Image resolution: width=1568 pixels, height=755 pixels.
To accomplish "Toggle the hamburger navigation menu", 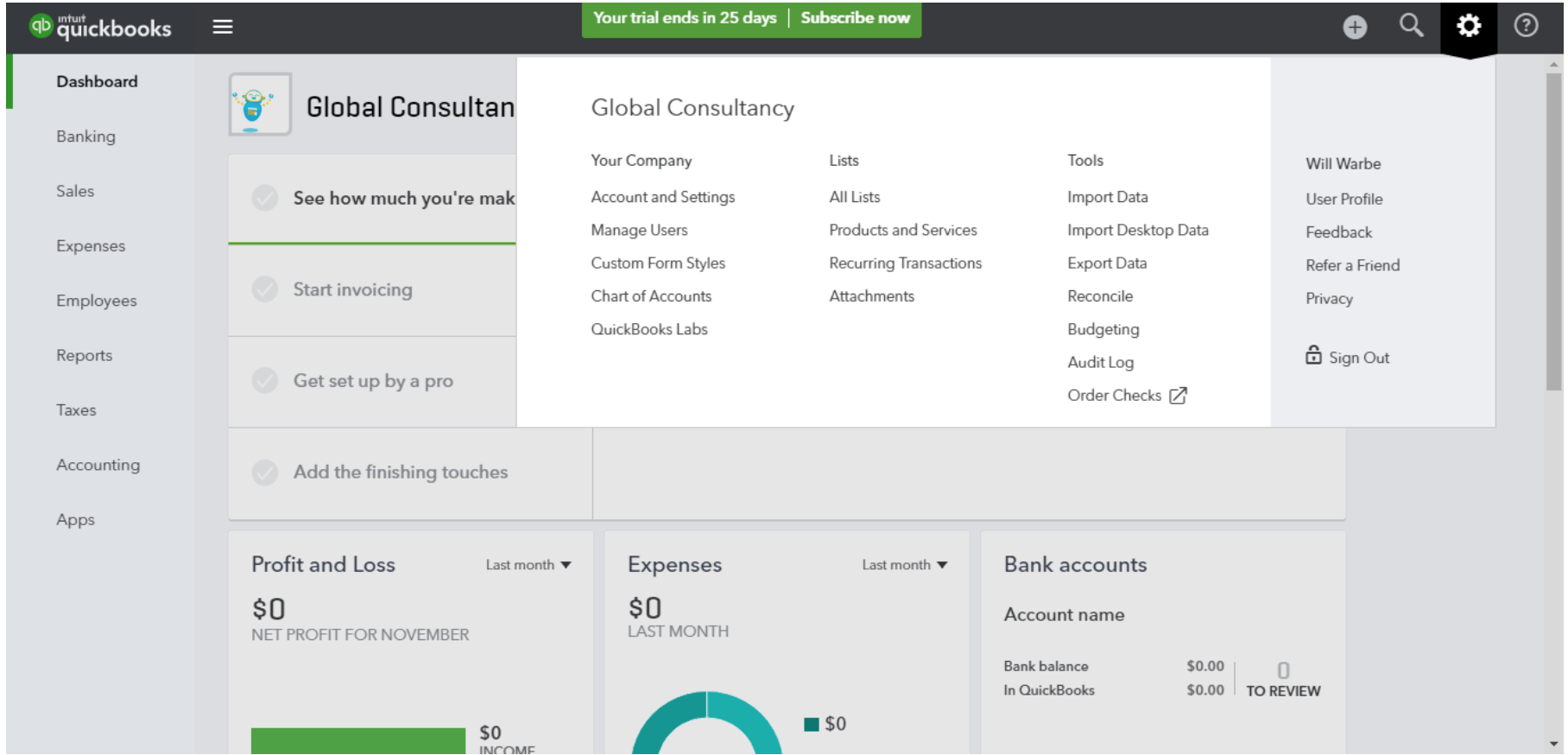I will tap(223, 27).
